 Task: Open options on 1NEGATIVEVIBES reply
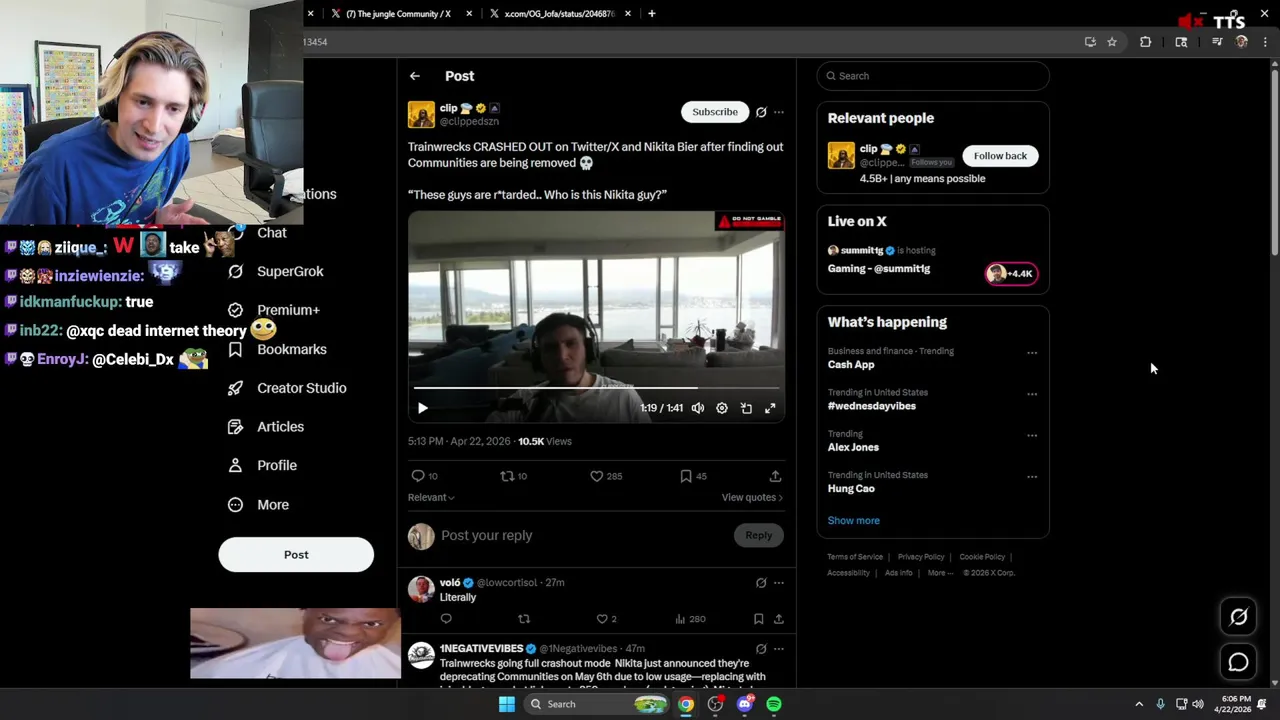[x=779, y=649]
